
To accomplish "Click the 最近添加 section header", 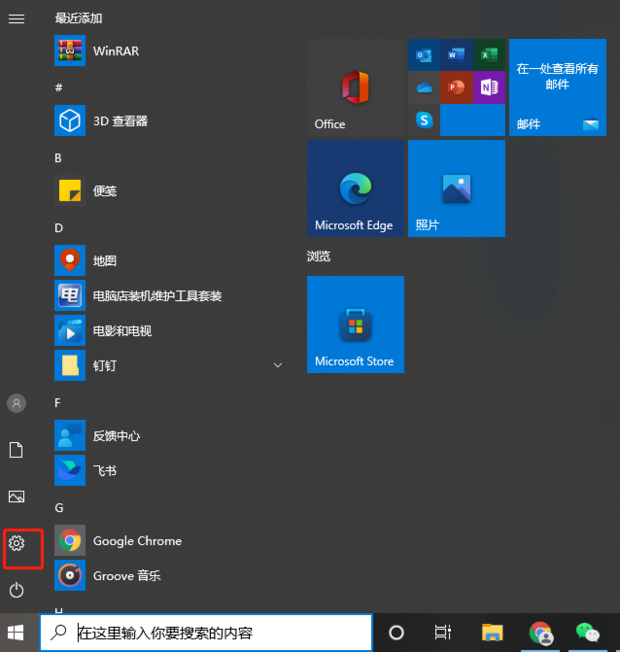I will [79, 18].
